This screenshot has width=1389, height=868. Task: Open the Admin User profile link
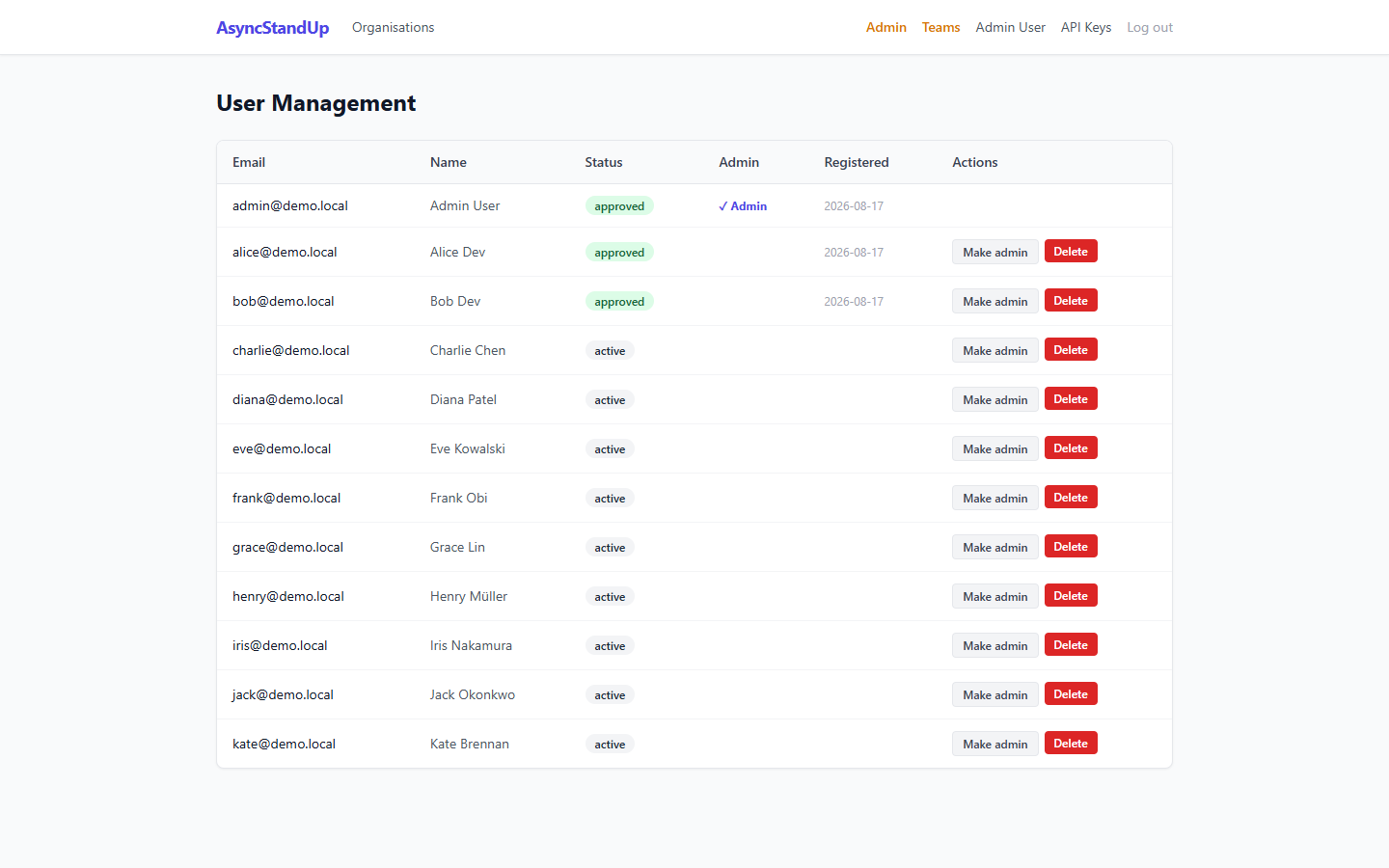click(x=1010, y=28)
